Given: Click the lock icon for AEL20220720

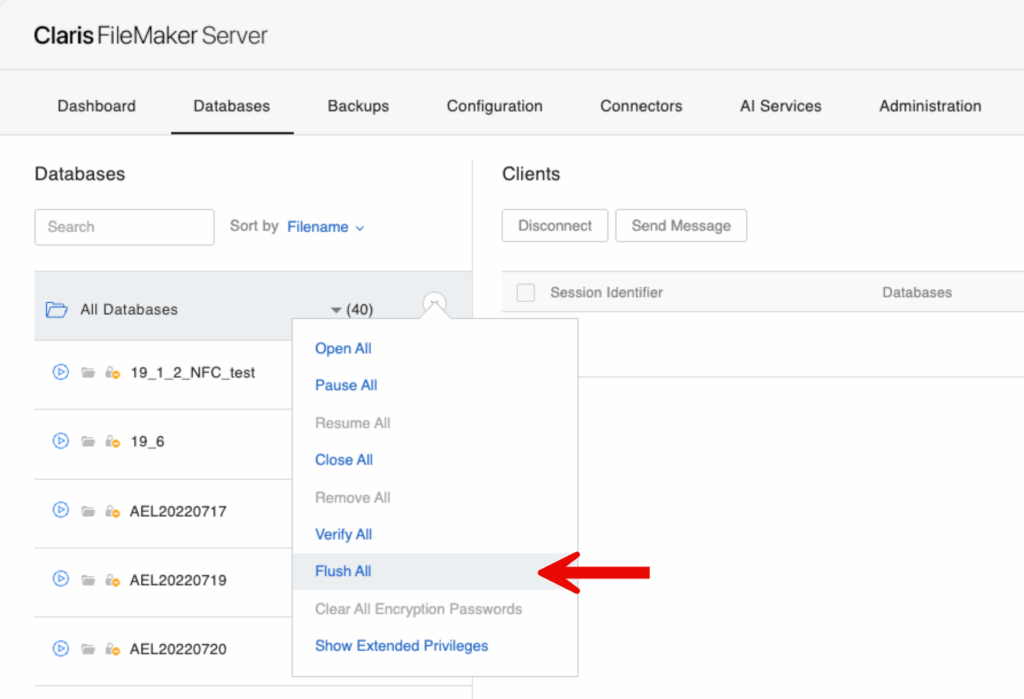Looking at the screenshot, I should click(113, 649).
